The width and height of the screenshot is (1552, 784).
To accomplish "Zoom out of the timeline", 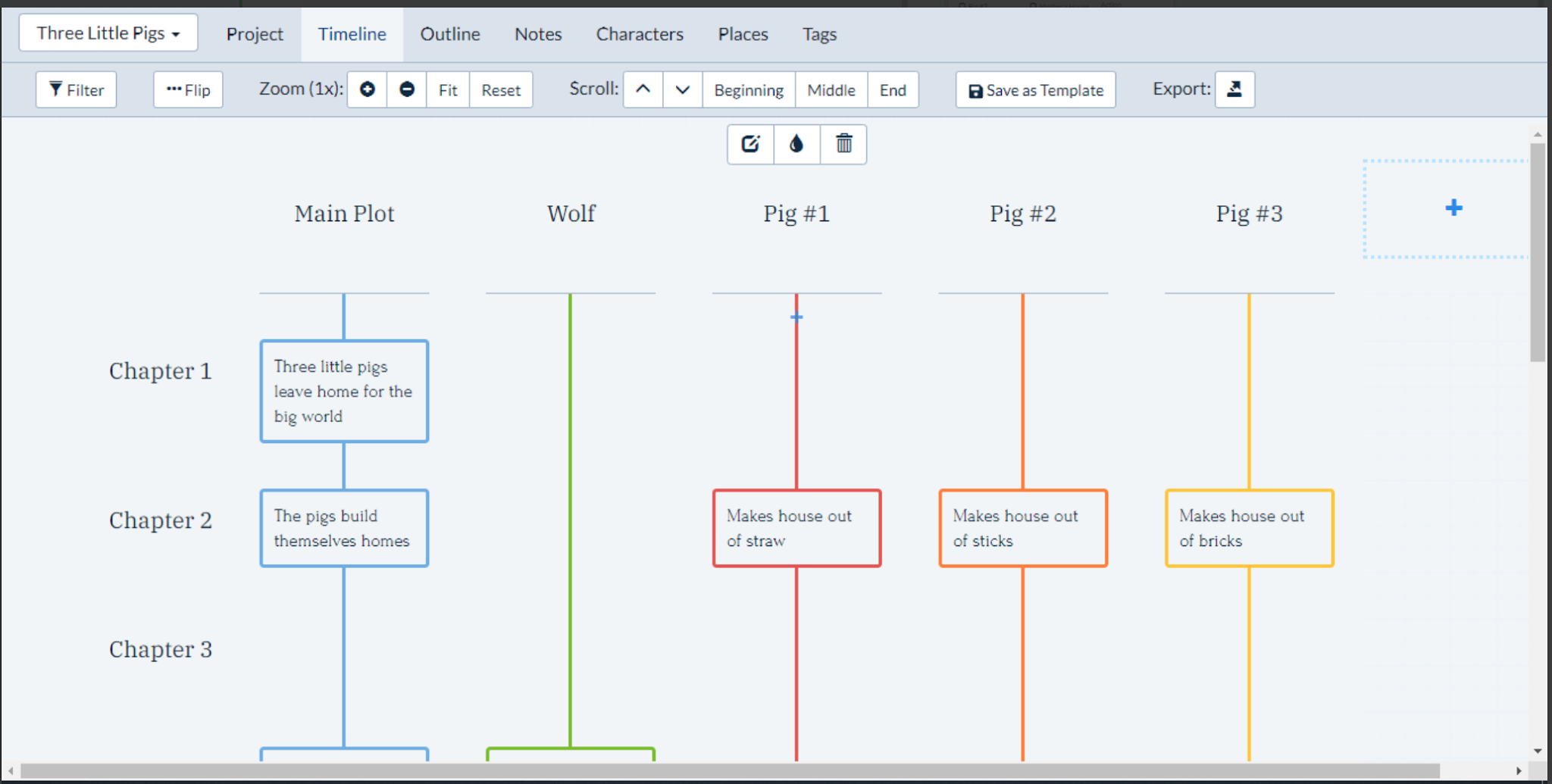I will [x=406, y=89].
